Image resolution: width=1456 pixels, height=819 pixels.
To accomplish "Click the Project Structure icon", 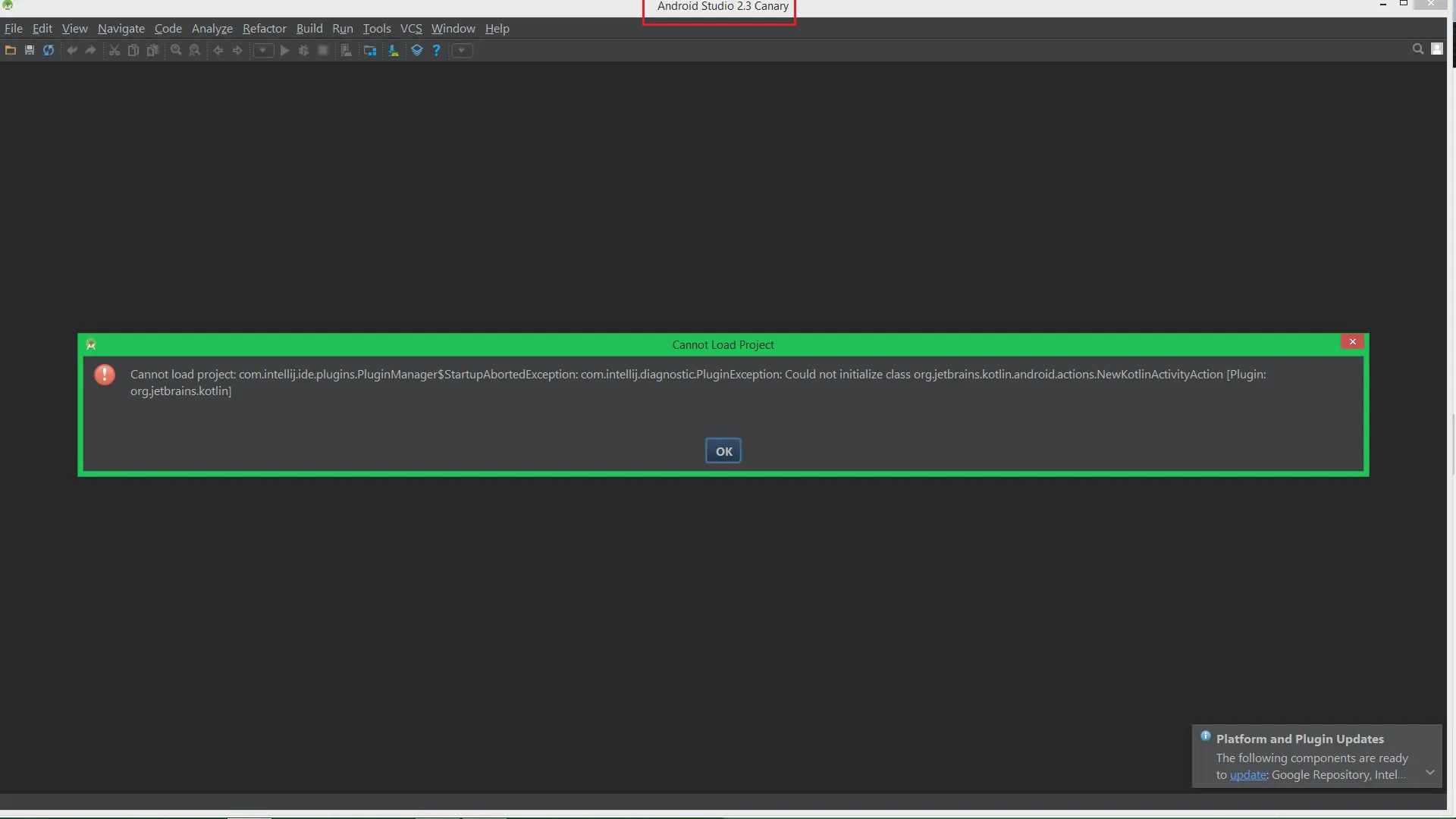I will pos(370,50).
